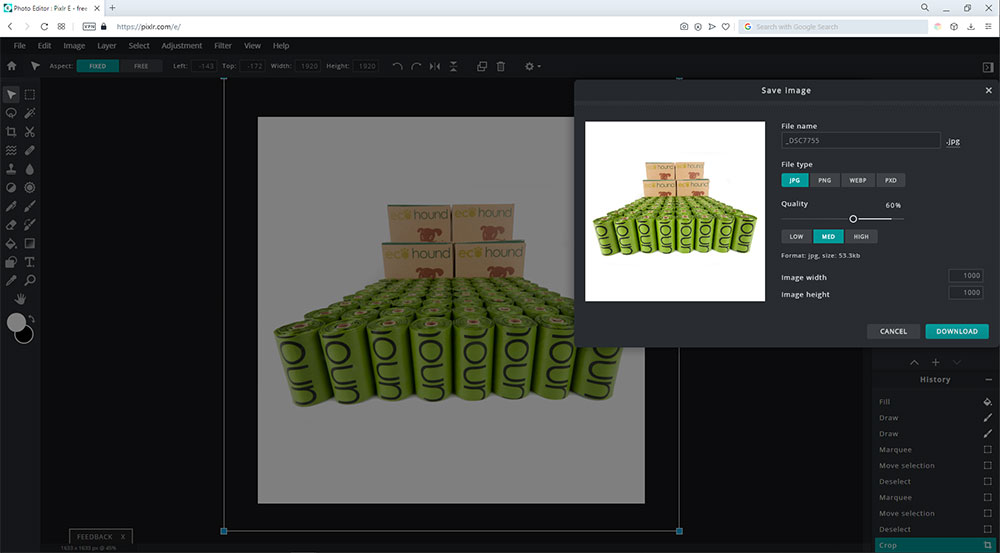This screenshot has width=1000, height=553.
Task: Select the Cutout scissors tool
Action: [x=29, y=131]
